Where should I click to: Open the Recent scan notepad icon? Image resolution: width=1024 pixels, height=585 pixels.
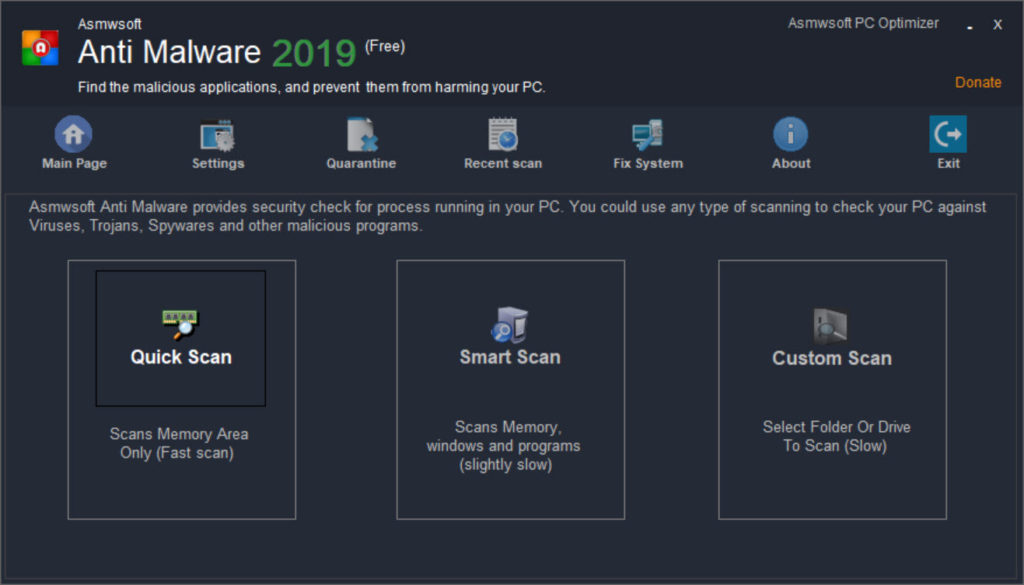(503, 134)
